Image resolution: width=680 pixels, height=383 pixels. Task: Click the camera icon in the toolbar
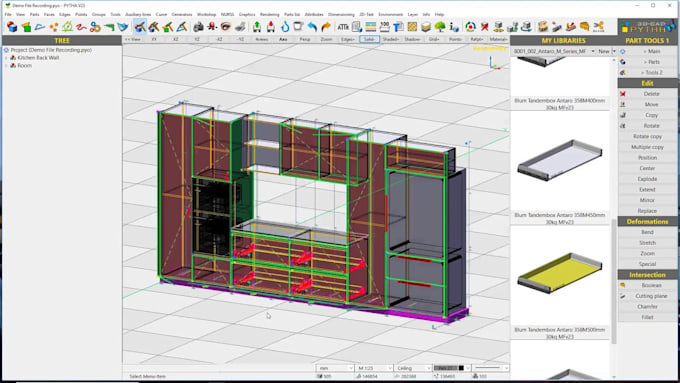coord(198,27)
